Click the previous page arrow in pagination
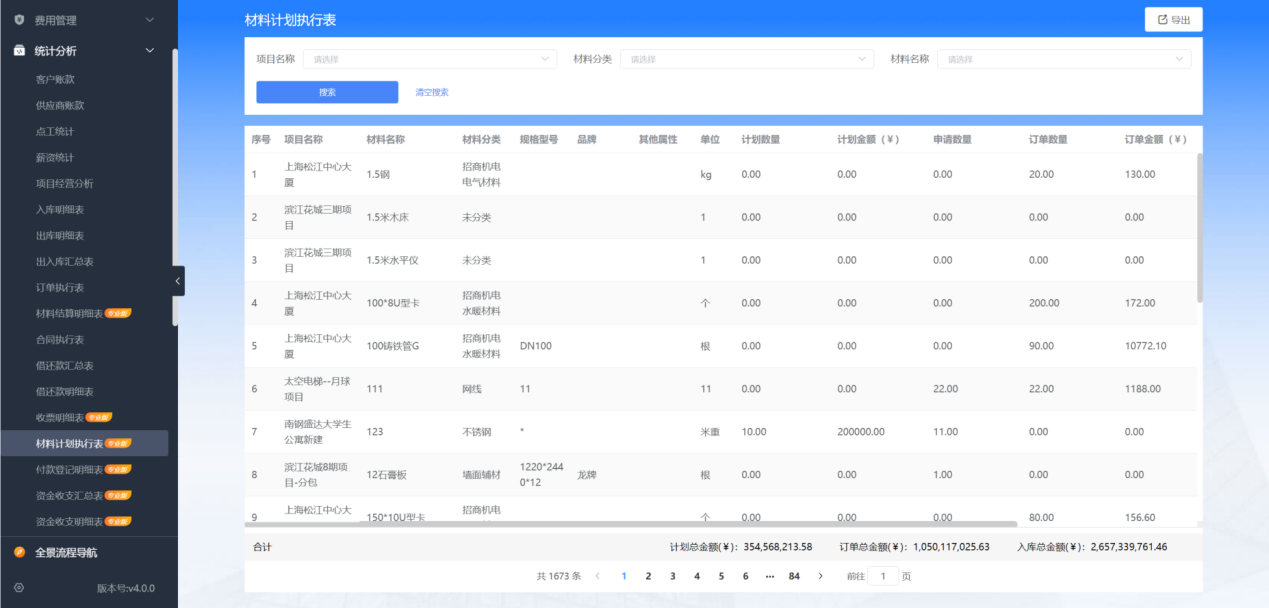The height and width of the screenshot is (608, 1269). [597, 576]
